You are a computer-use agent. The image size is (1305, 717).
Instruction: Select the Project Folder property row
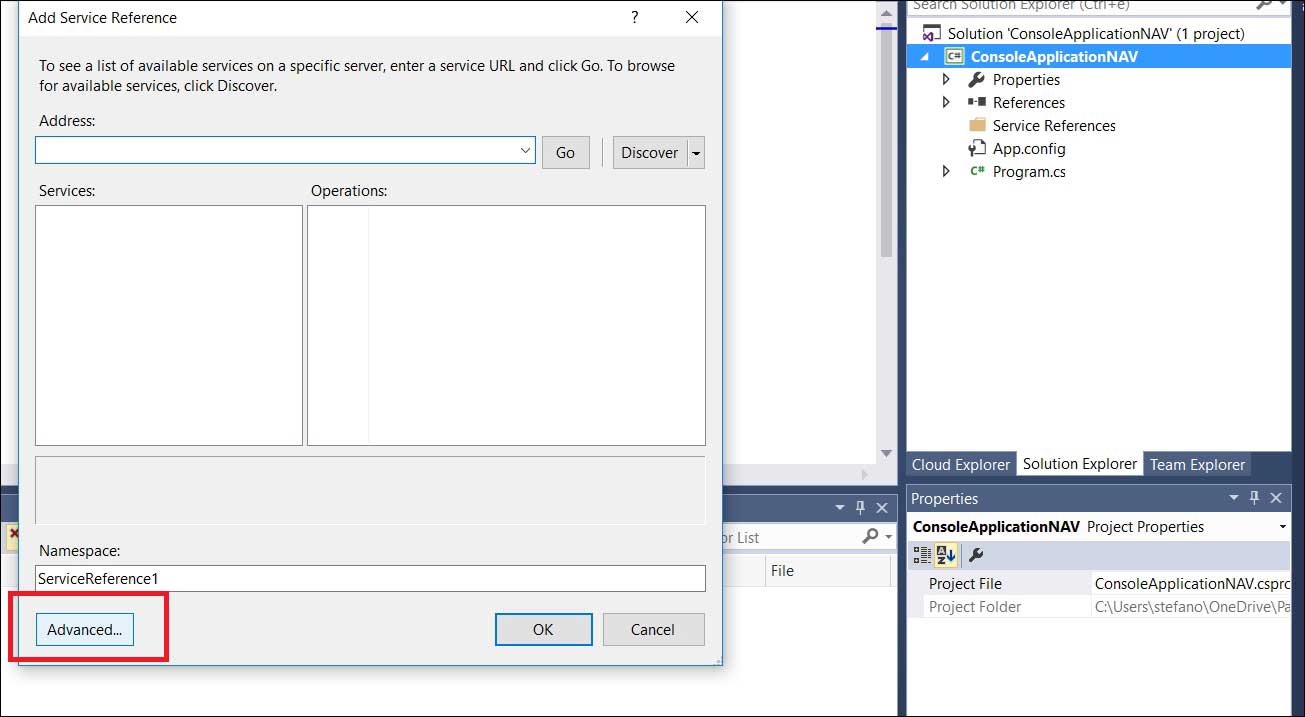click(1099, 607)
